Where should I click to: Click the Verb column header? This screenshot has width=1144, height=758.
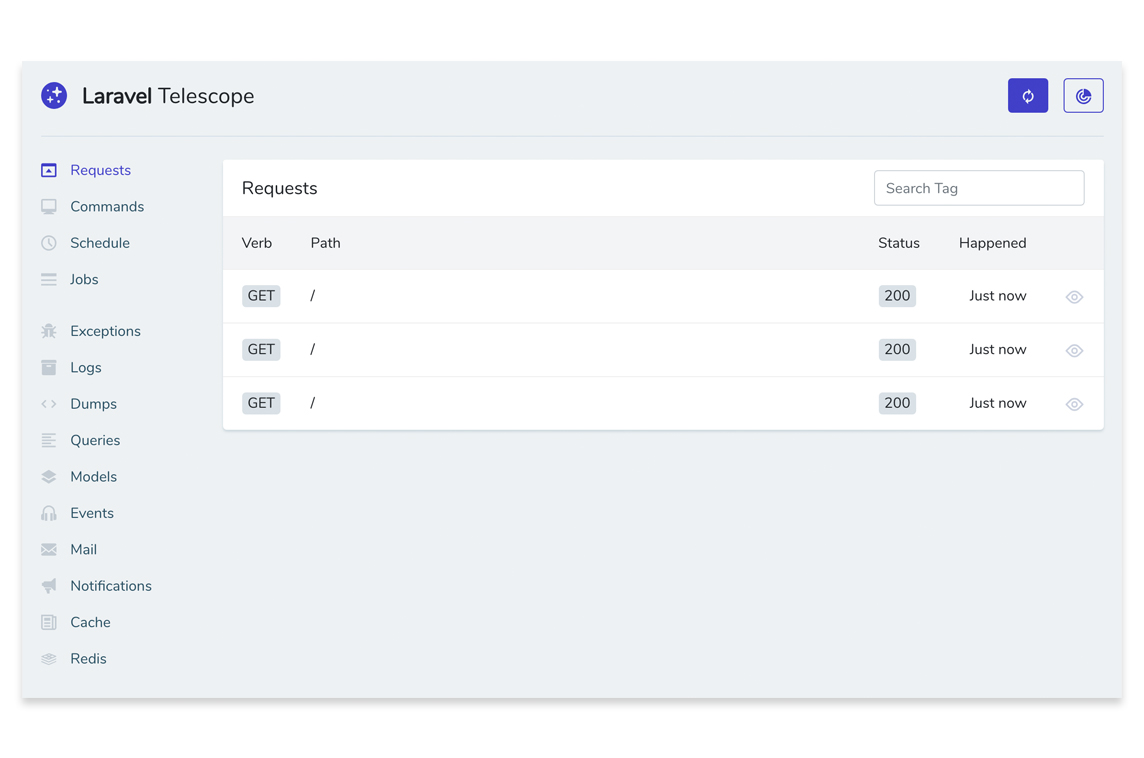point(257,243)
